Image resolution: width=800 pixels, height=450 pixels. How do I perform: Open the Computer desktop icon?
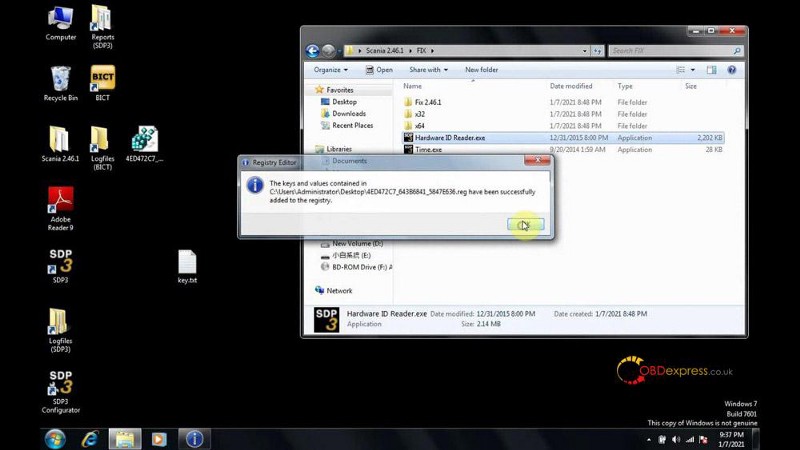coord(61,23)
